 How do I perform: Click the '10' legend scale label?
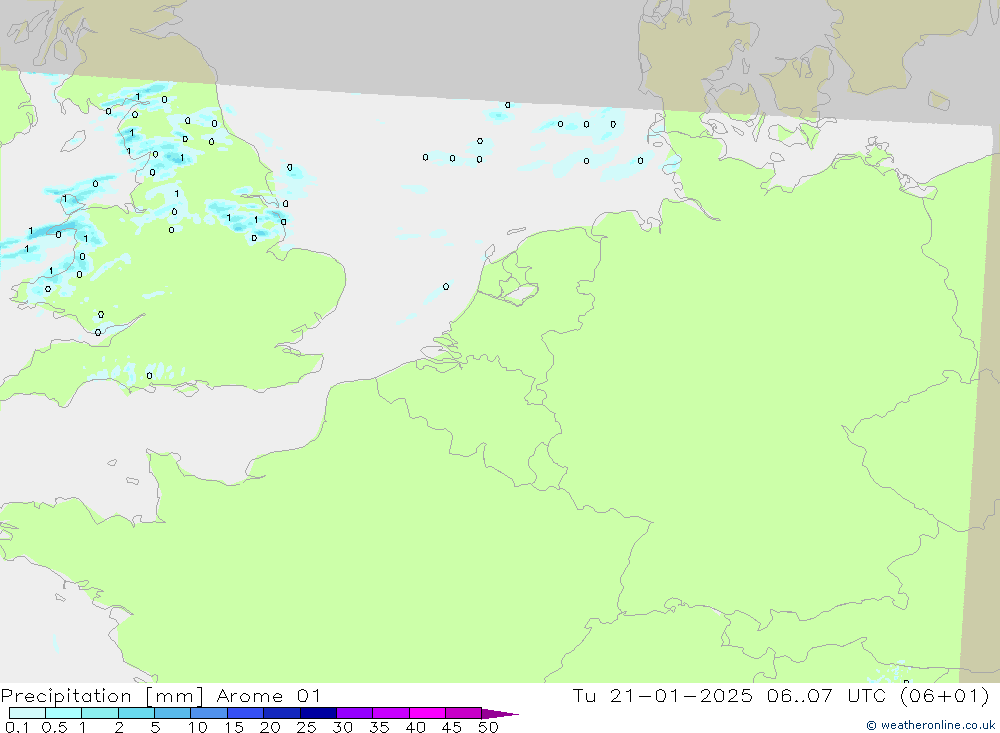click(x=198, y=727)
